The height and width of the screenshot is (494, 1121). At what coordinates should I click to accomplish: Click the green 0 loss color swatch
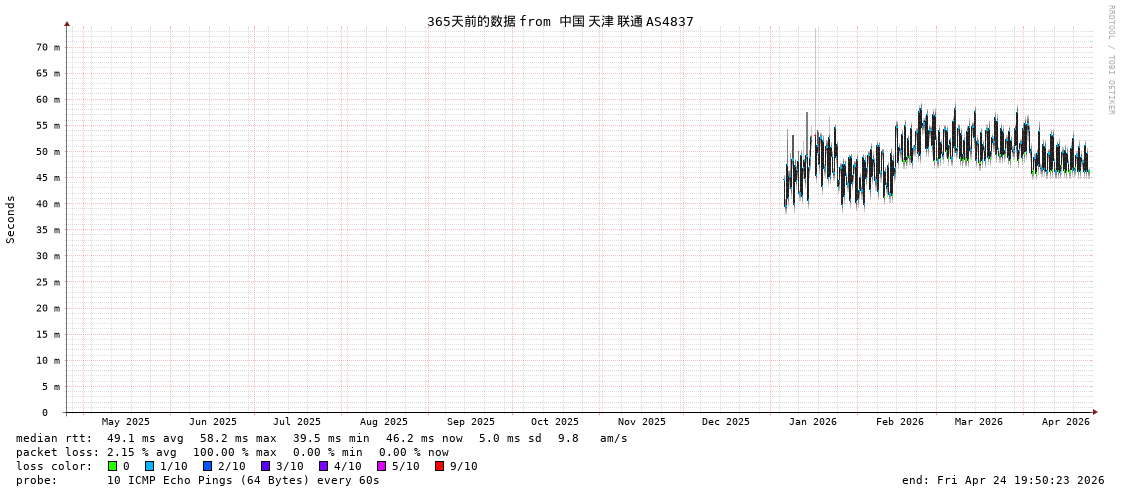tap(113, 466)
